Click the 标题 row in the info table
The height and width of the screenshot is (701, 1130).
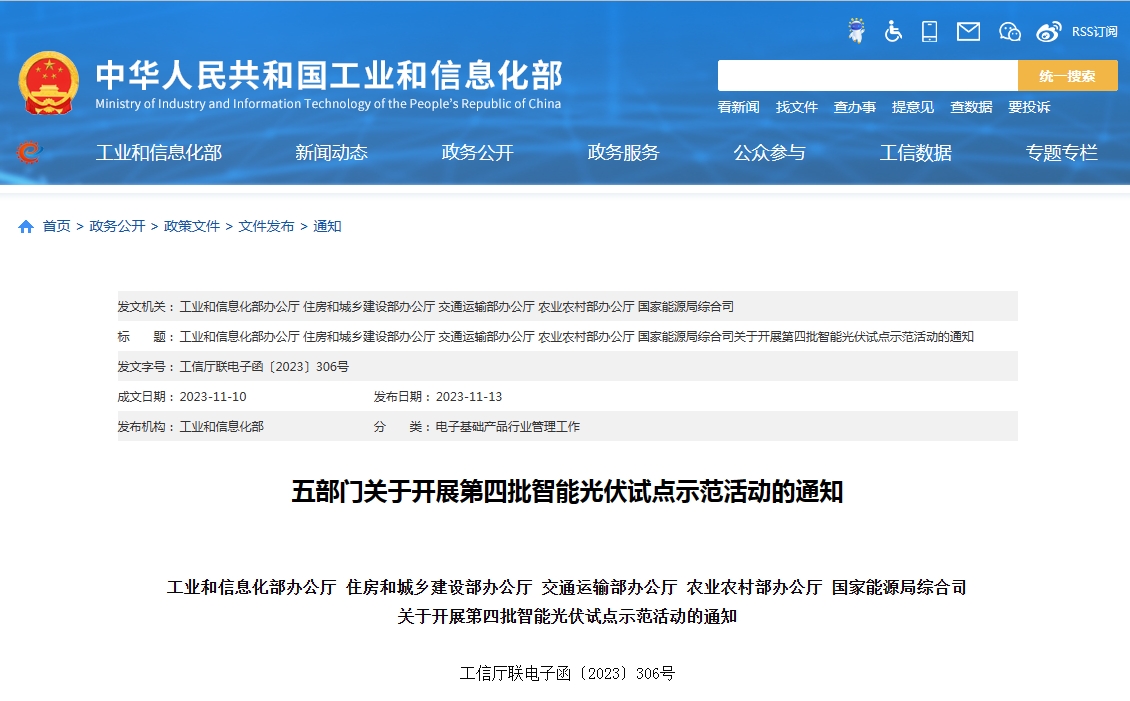(x=568, y=336)
